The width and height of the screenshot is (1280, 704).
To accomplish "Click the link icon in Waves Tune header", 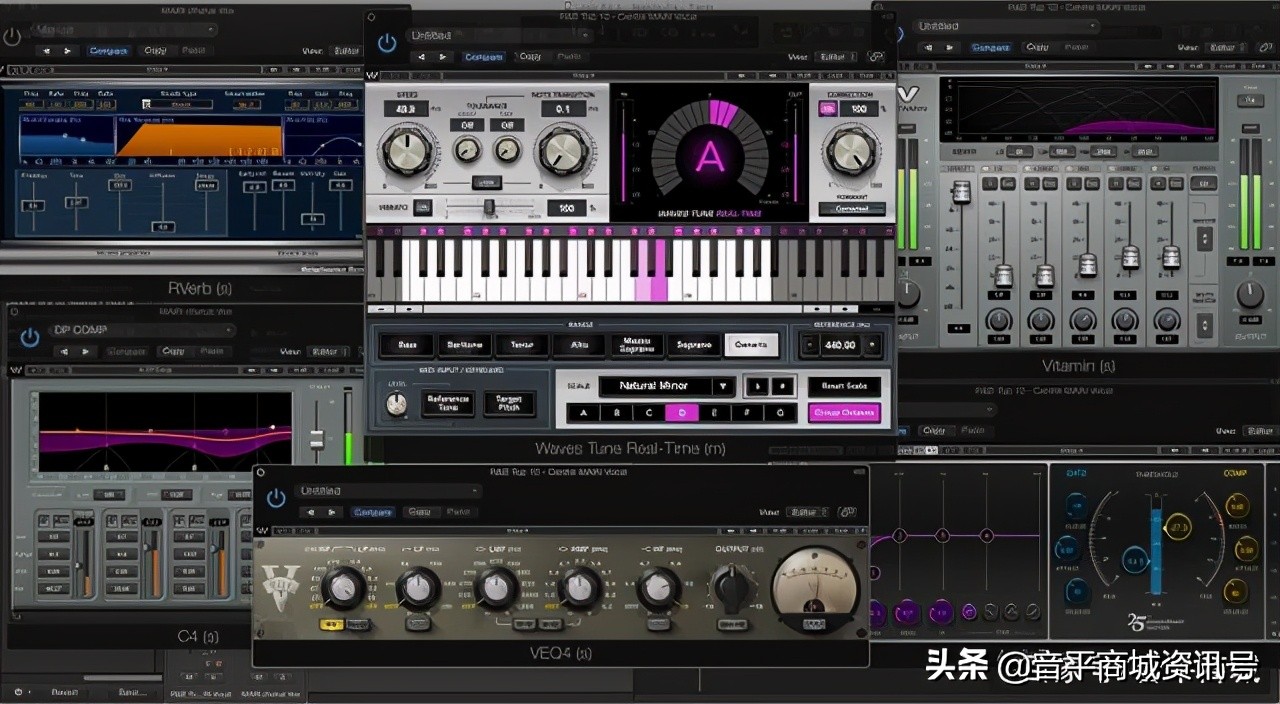I will point(875,57).
